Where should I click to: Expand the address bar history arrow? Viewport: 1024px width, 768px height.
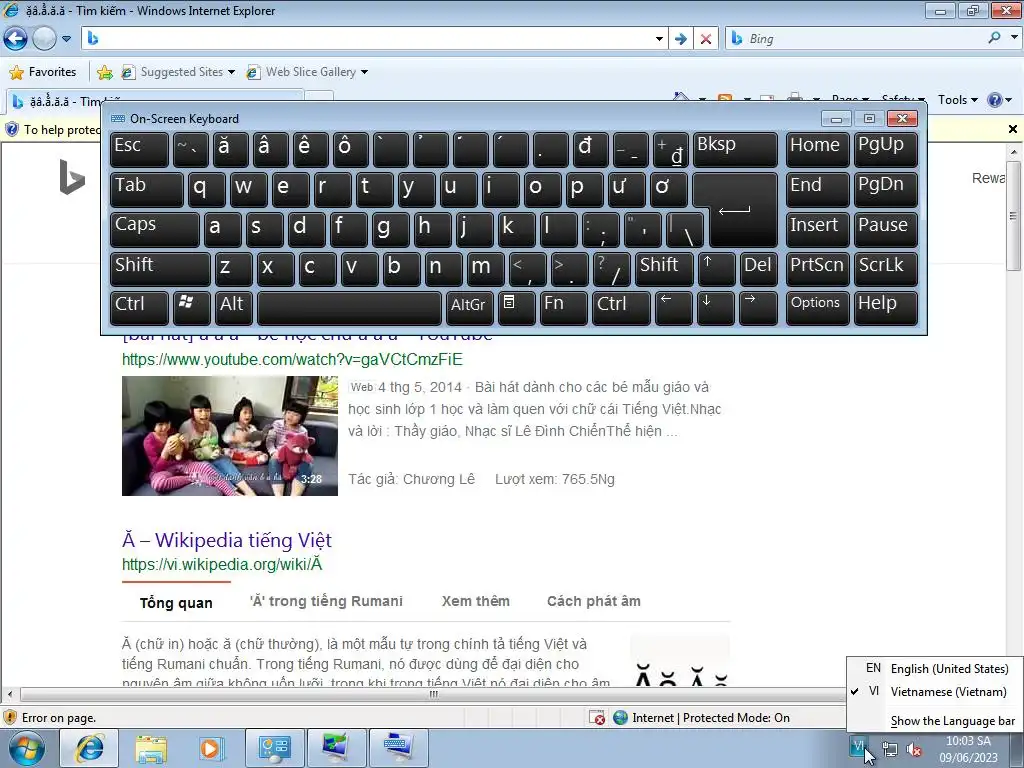[x=659, y=39]
